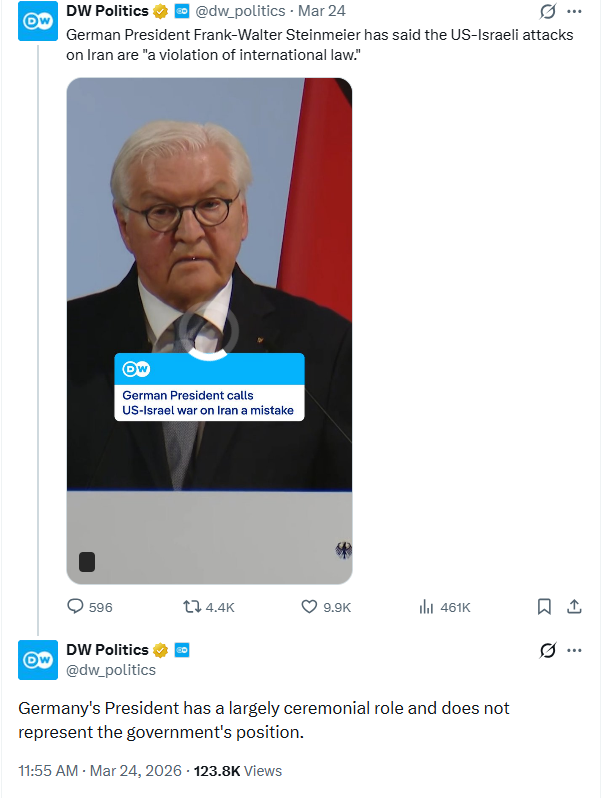
Task: Open Grok actions on the top tweet
Action: [x=547, y=12]
